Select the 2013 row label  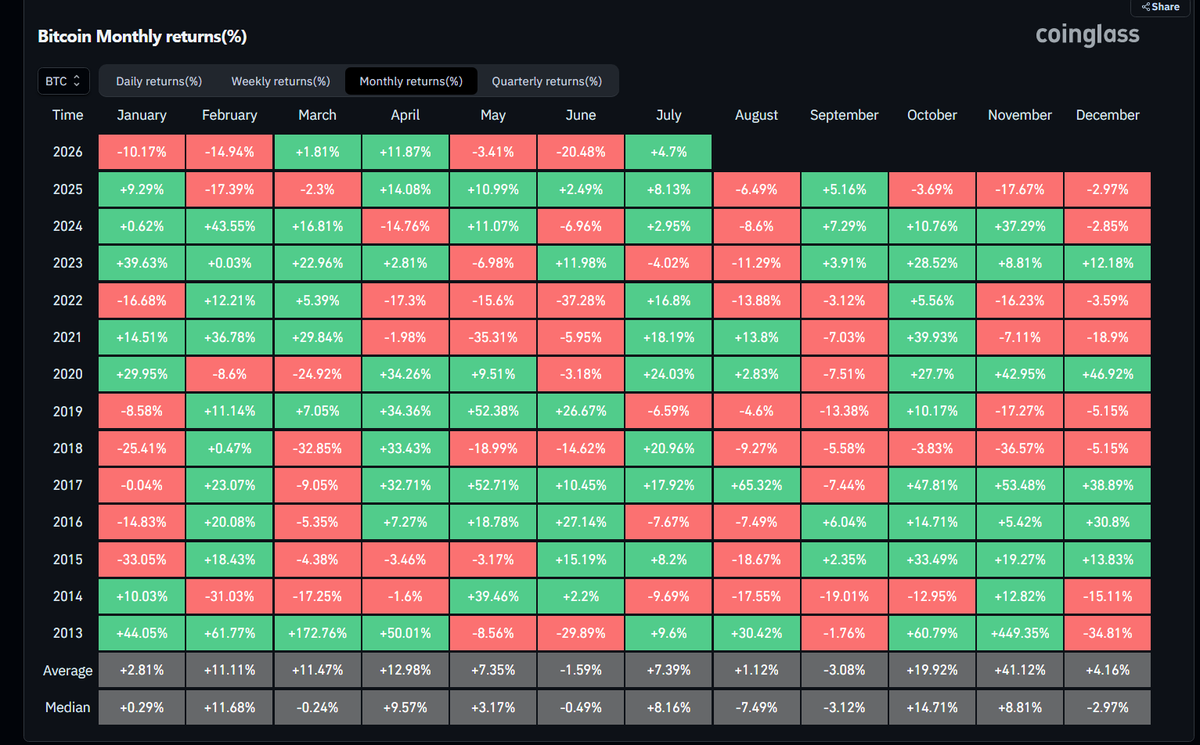(68, 634)
